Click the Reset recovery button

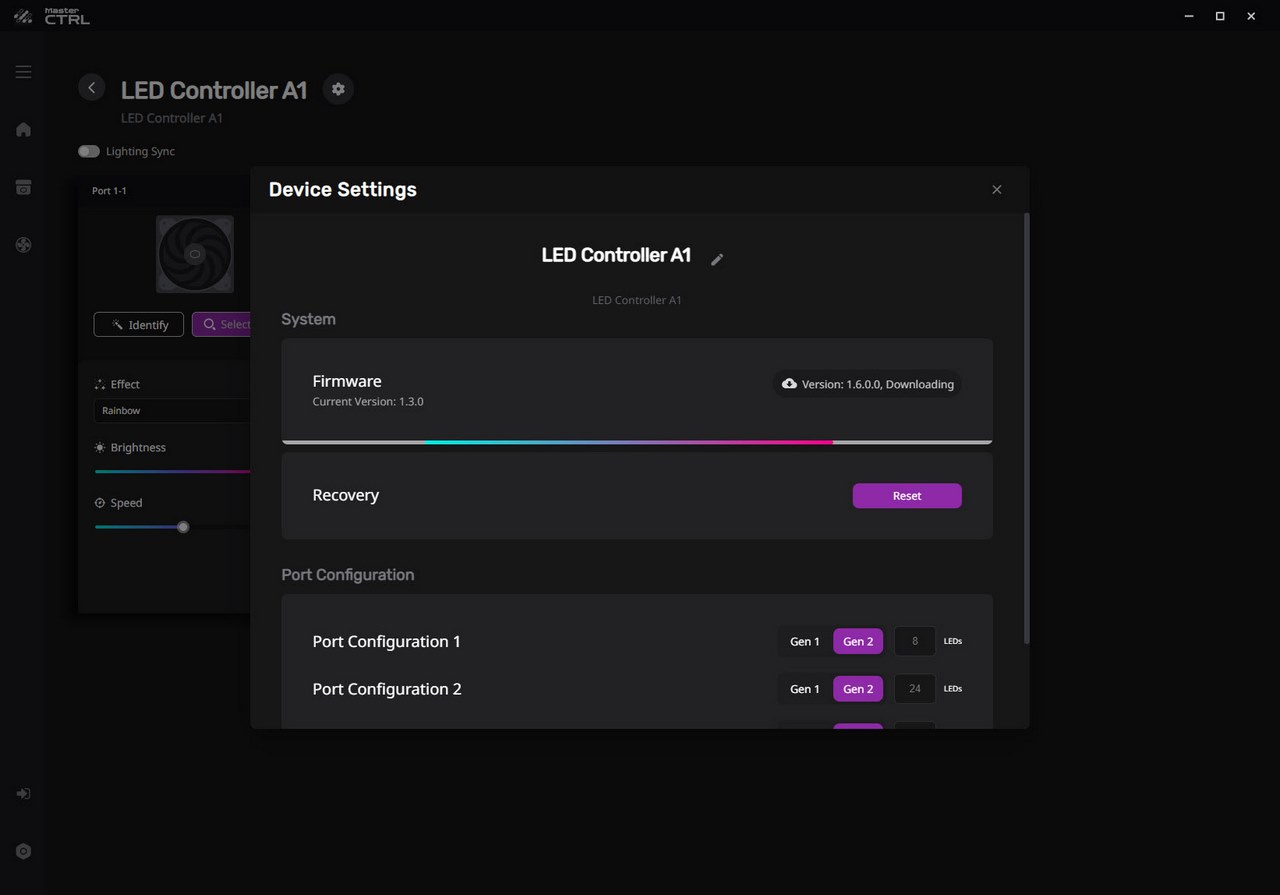(x=907, y=496)
